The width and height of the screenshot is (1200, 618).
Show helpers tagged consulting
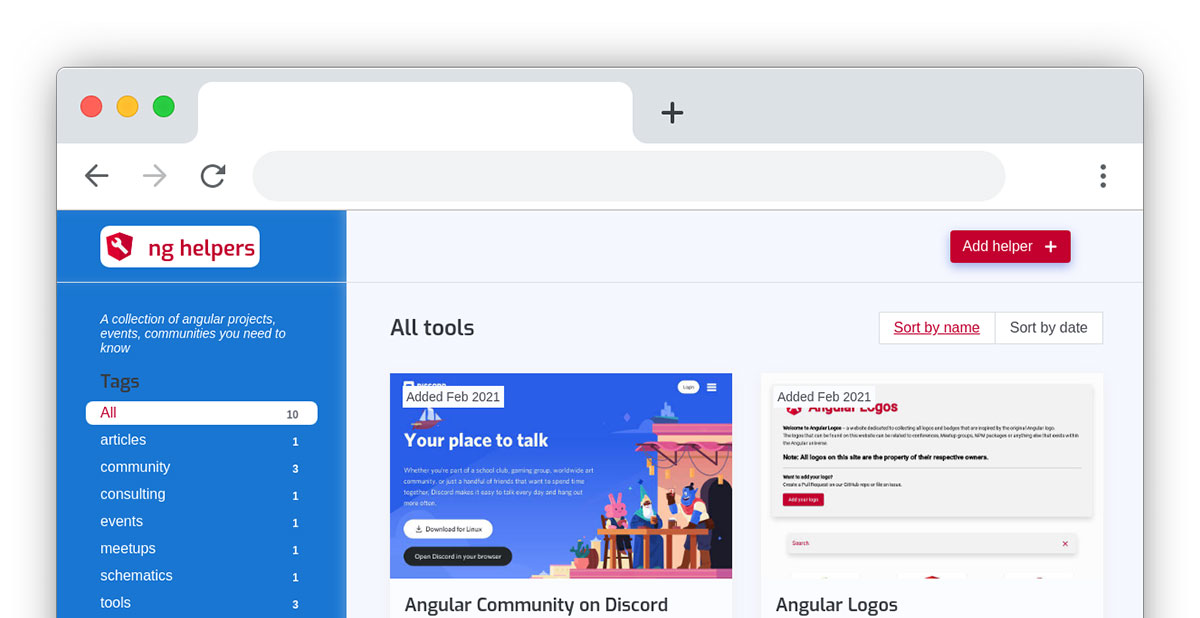click(133, 494)
